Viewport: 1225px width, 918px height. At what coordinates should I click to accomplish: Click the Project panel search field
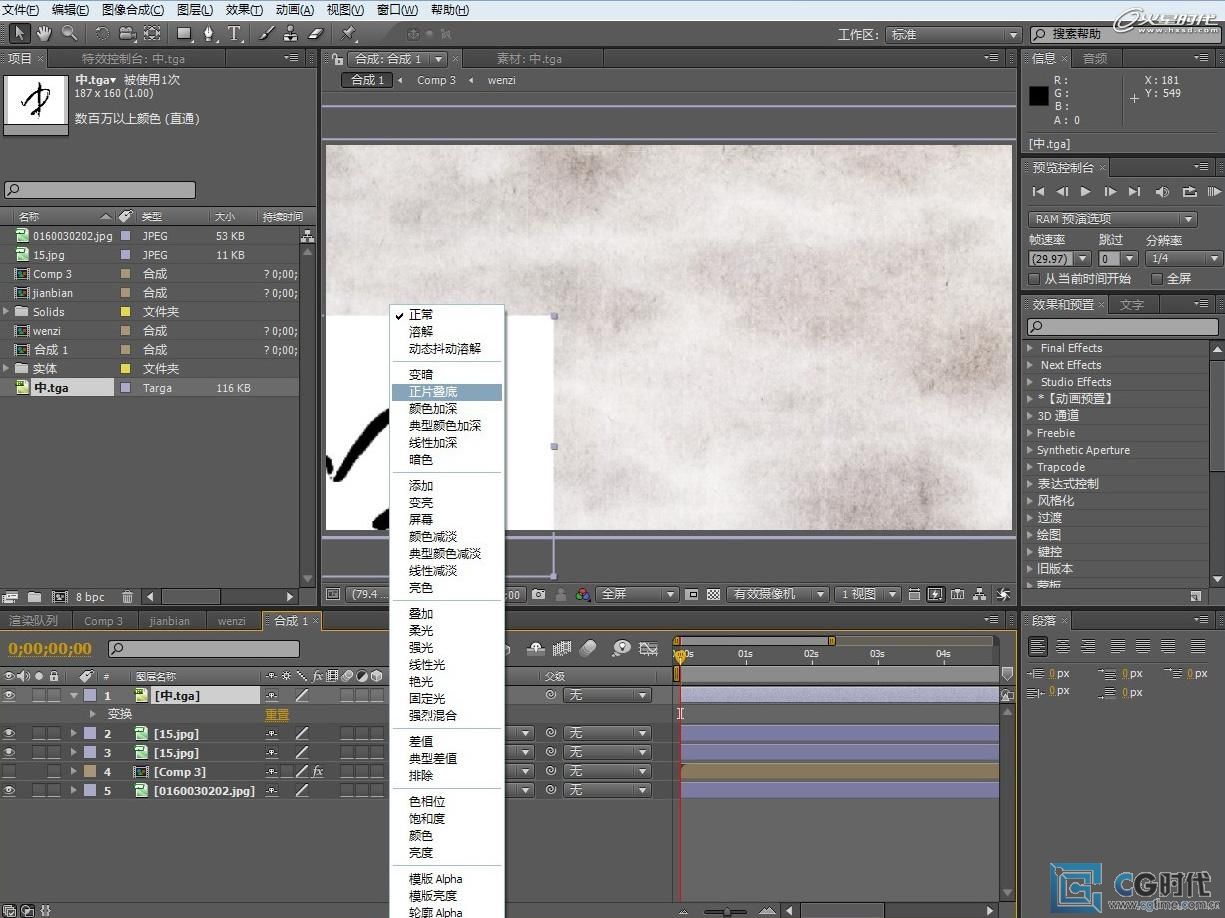(x=100, y=189)
